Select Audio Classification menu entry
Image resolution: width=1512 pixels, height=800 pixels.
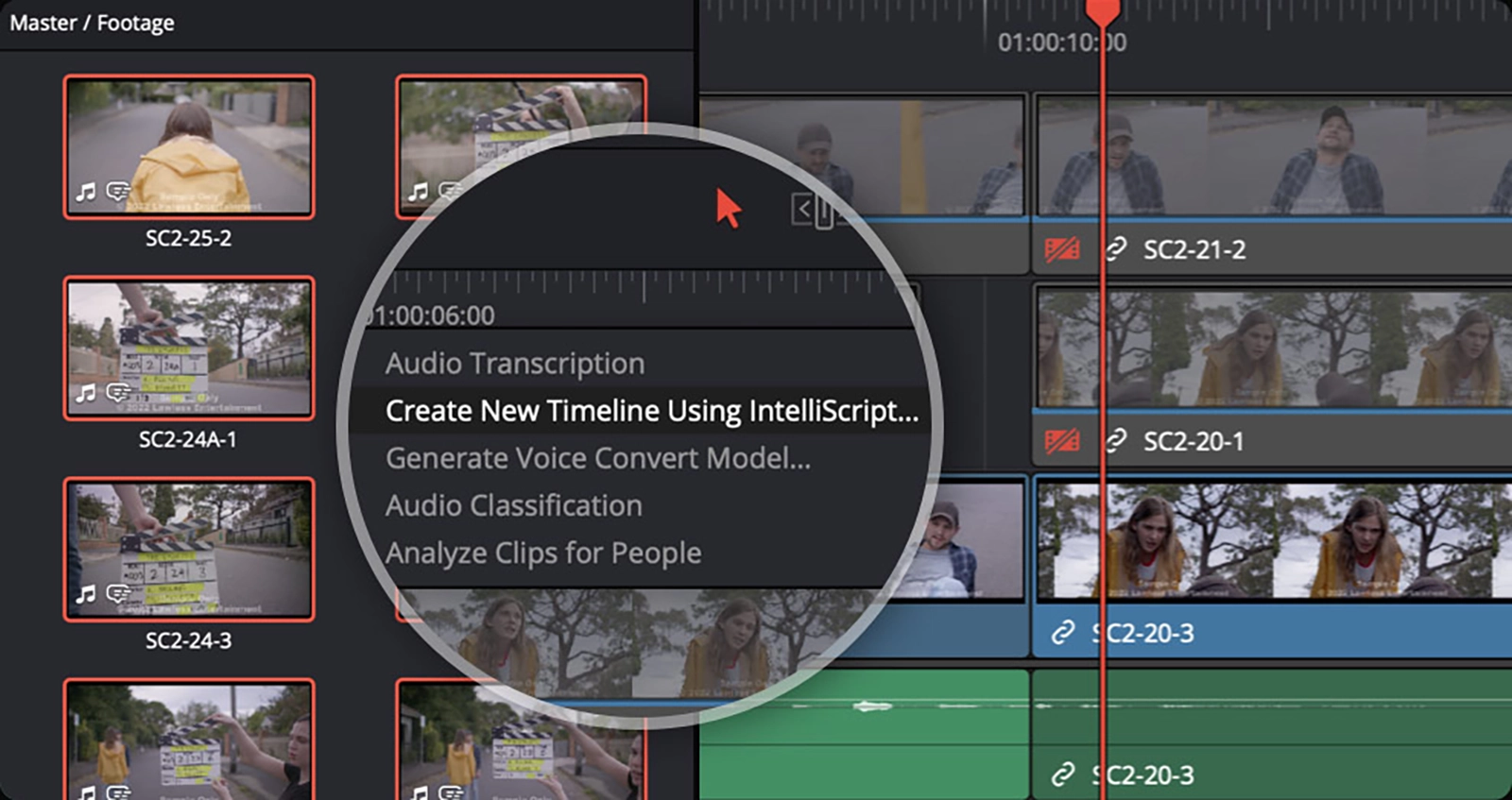coord(513,505)
